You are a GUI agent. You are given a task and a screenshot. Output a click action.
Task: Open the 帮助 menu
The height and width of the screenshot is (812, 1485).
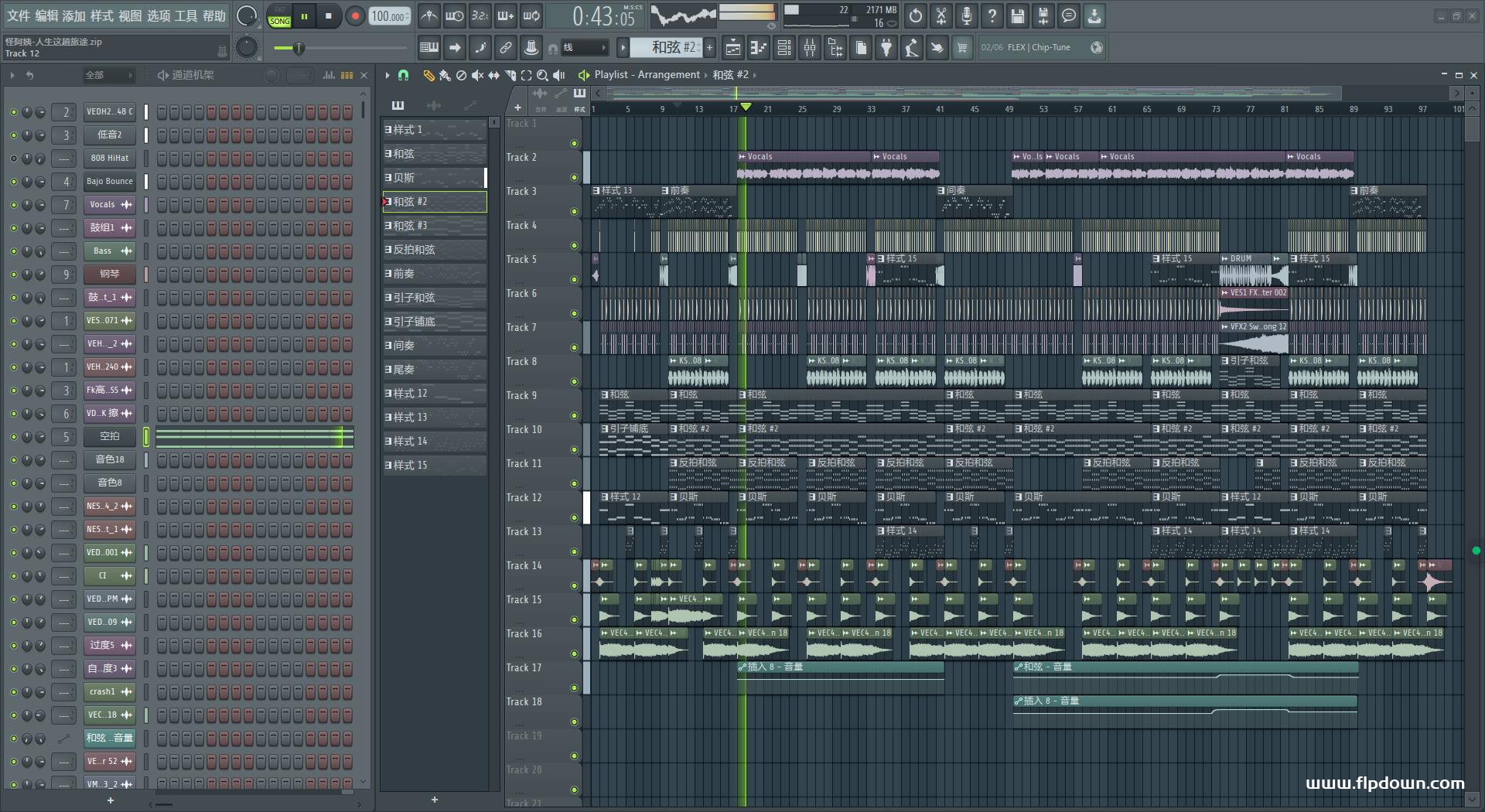(x=214, y=15)
